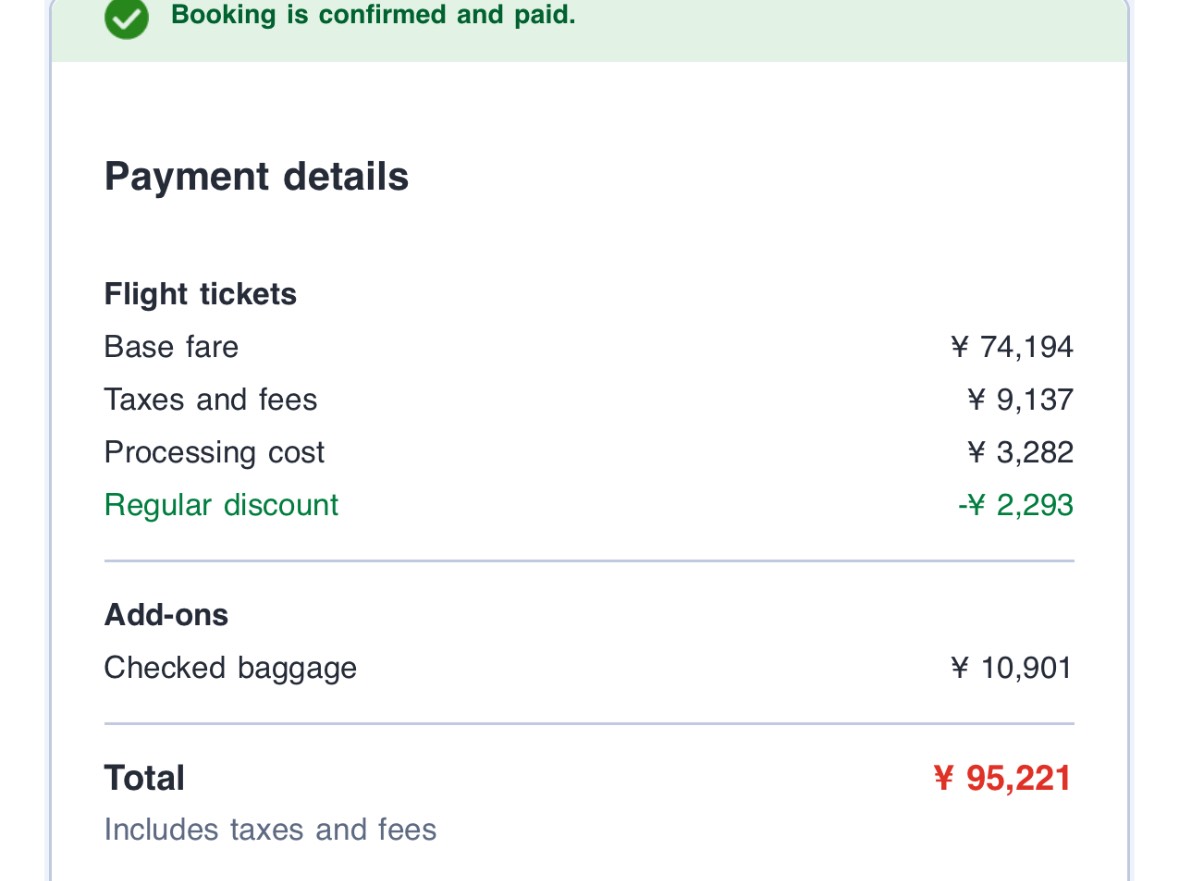The width and height of the screenshot is (1179, 881).
Task: Click the Add-ons section heading
Action: [166, 615]
